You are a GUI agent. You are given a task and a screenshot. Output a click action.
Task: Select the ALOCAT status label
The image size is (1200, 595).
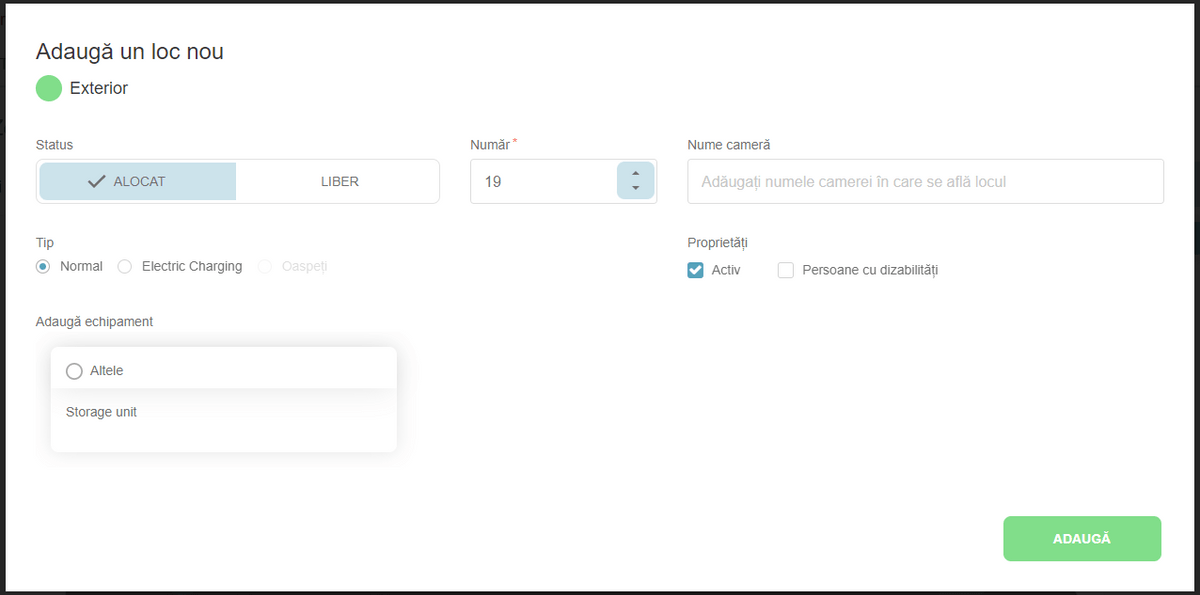coord(140,182)
